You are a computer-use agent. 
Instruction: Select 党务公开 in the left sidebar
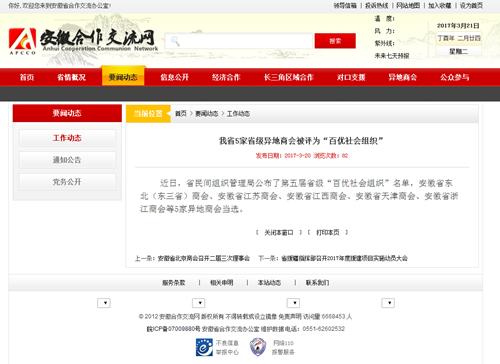tap(67, 182)
